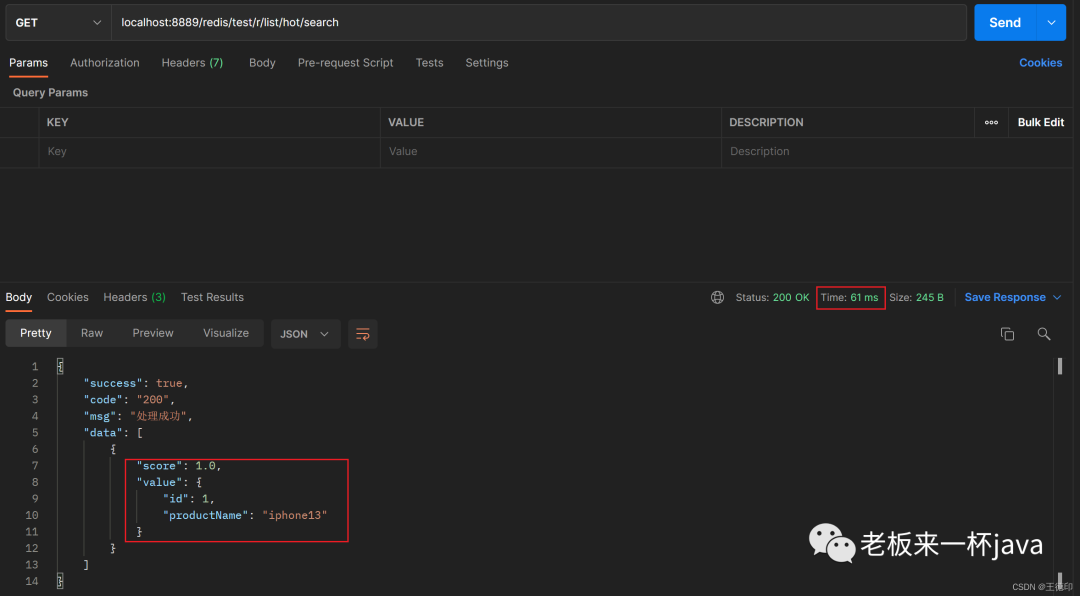The image size is (1080, 596).
Task: Select the Raw view
Action: 92,333
